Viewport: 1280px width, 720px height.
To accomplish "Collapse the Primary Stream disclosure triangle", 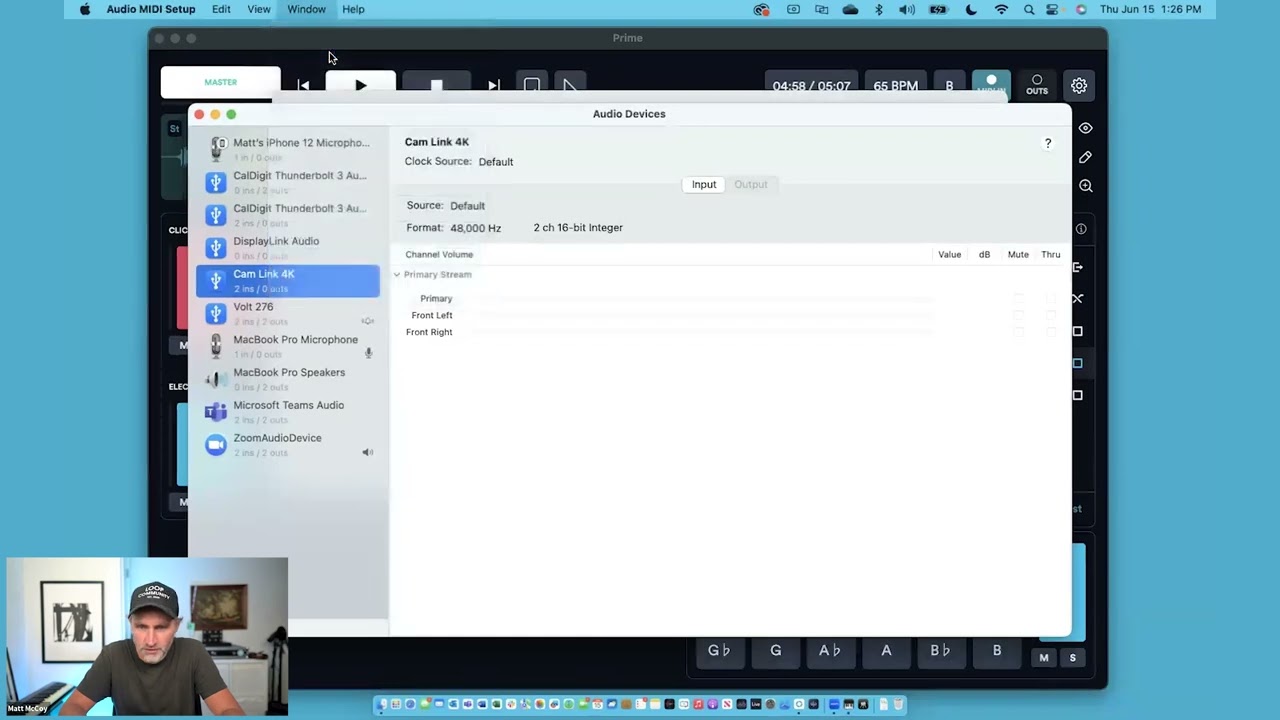I will pyautogui.click(x=397, y=274).
